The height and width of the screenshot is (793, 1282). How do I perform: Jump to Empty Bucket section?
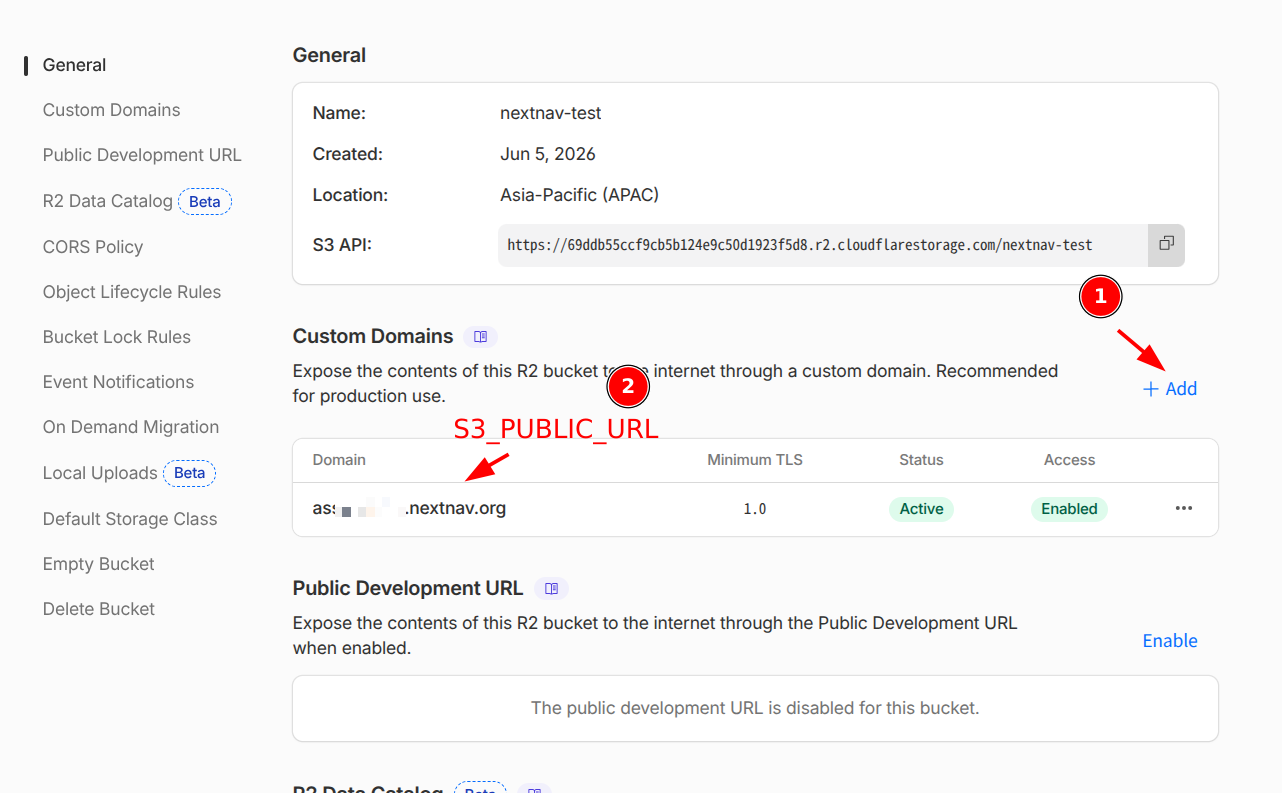tap(99, 564)
